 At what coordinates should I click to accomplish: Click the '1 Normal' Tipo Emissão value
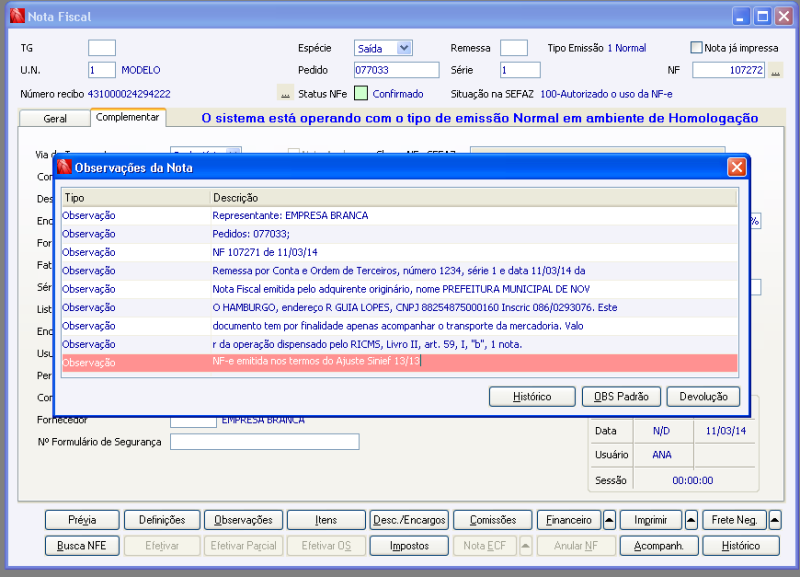627,48
